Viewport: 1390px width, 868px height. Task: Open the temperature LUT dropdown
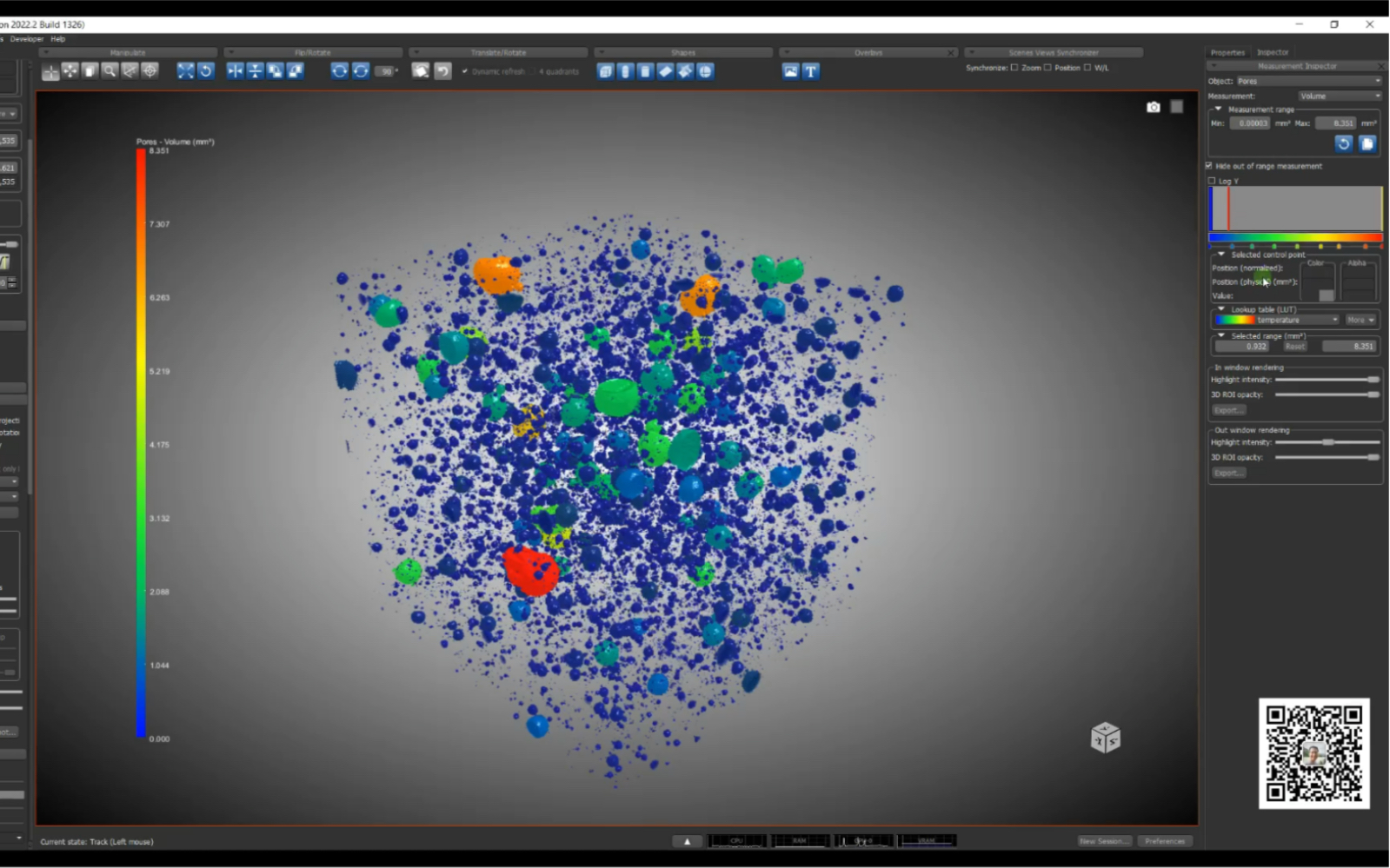tap(1278, 321)
